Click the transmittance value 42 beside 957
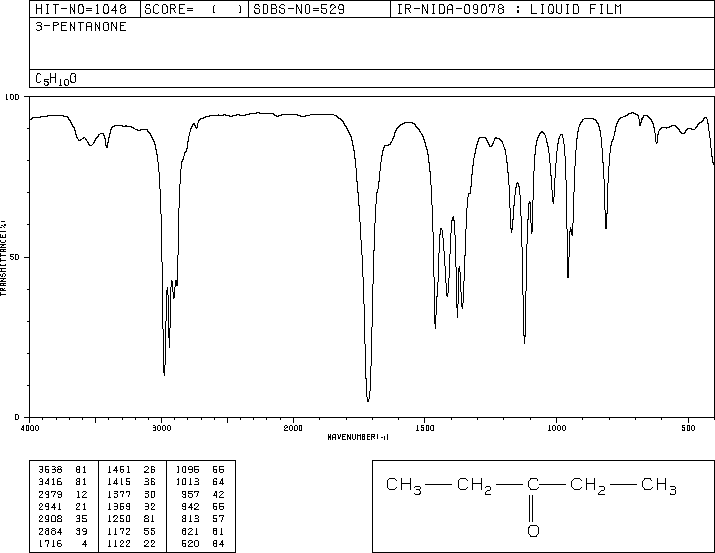715x553 pixels. click(218, 494)
